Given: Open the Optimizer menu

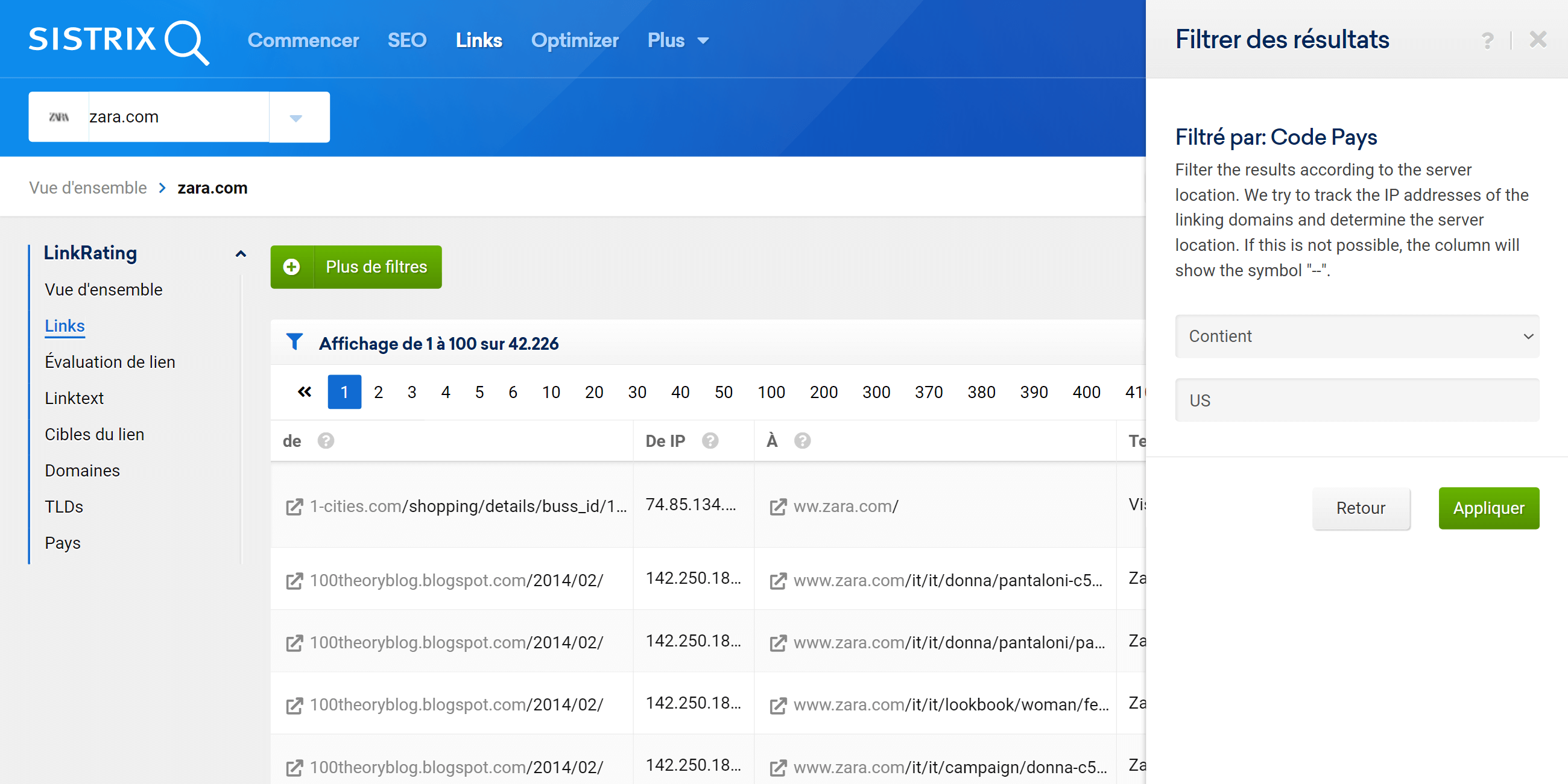Looking at the screenshot, I should [x=575, y=40].
